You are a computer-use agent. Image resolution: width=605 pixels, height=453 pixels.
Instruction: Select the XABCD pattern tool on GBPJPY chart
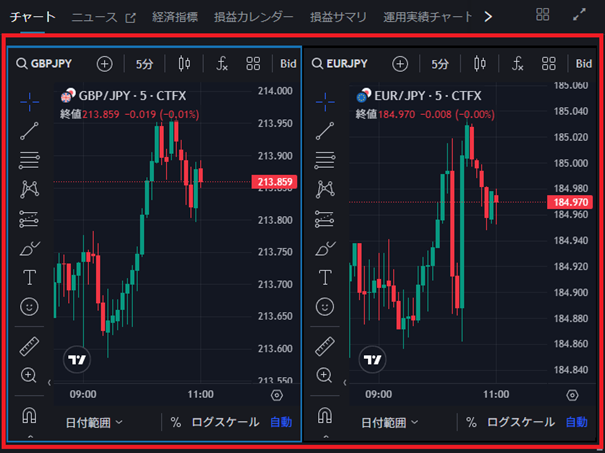pos(29,189)
